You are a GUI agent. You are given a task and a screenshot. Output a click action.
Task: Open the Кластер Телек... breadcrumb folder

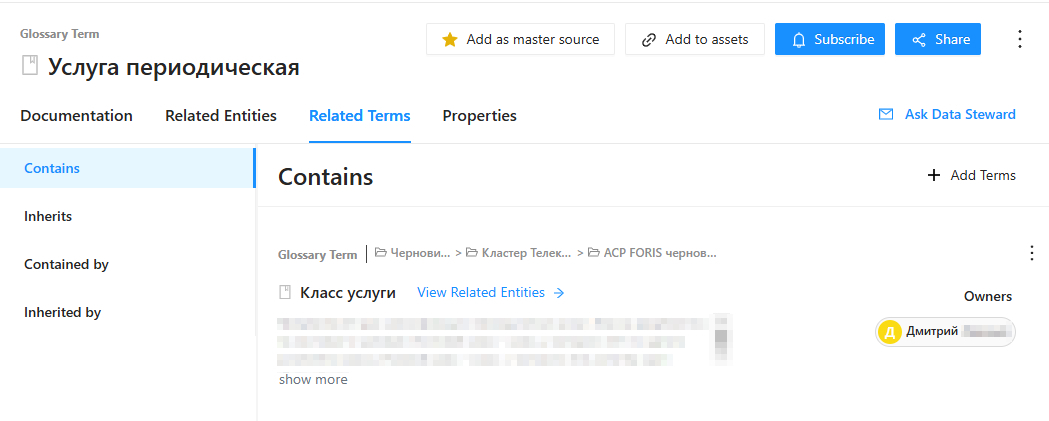pyautogui.click(x=519, y=254)
